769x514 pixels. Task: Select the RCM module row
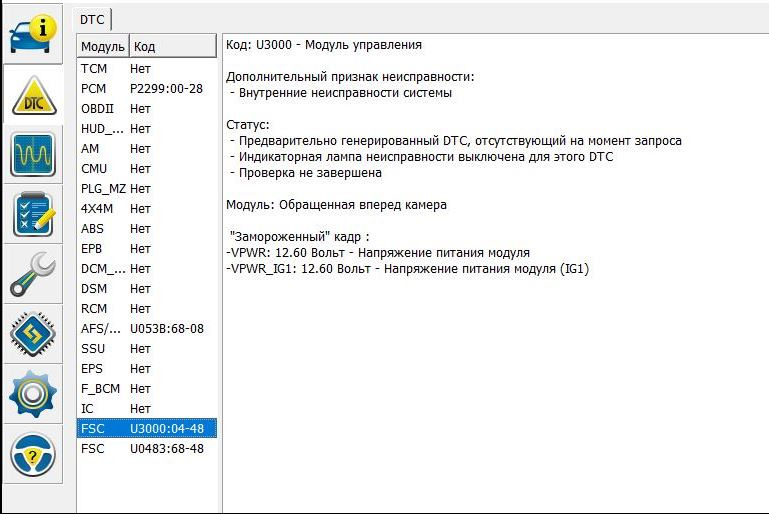pyautogui.click(x=147, y=308)
